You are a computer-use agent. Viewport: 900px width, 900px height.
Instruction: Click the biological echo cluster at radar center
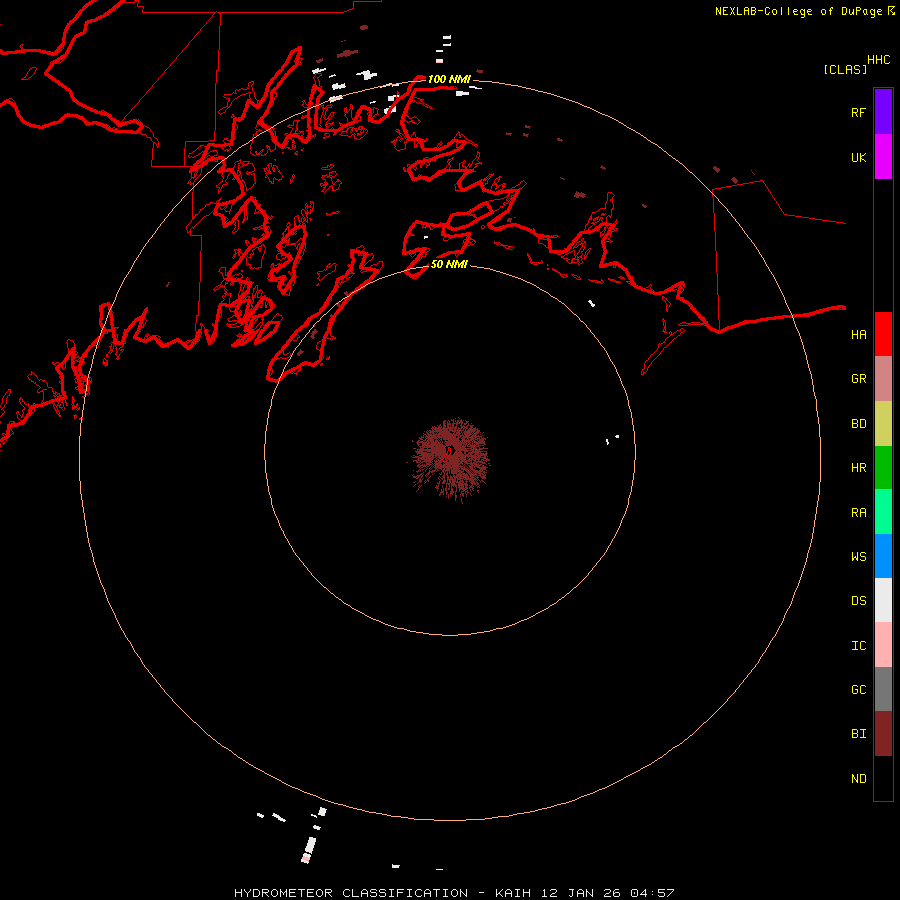[x=451, y=458]
